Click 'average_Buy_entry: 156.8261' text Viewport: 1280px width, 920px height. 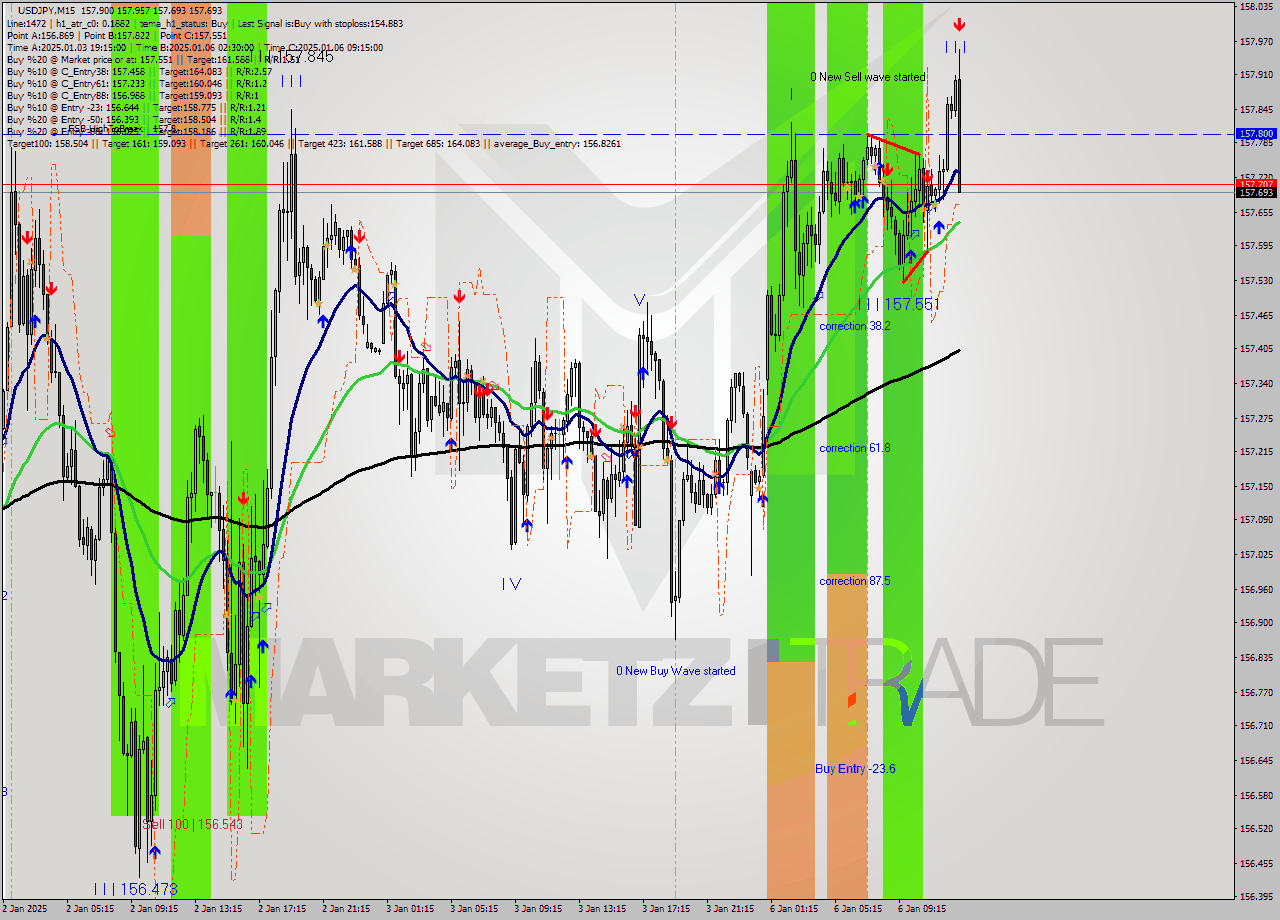555,144
